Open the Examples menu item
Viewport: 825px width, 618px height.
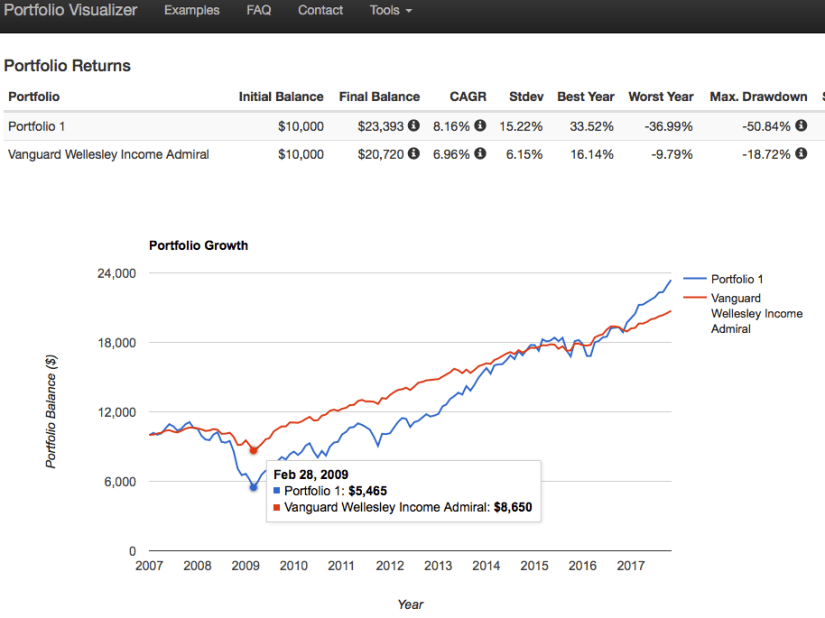(x=192, y=11)
